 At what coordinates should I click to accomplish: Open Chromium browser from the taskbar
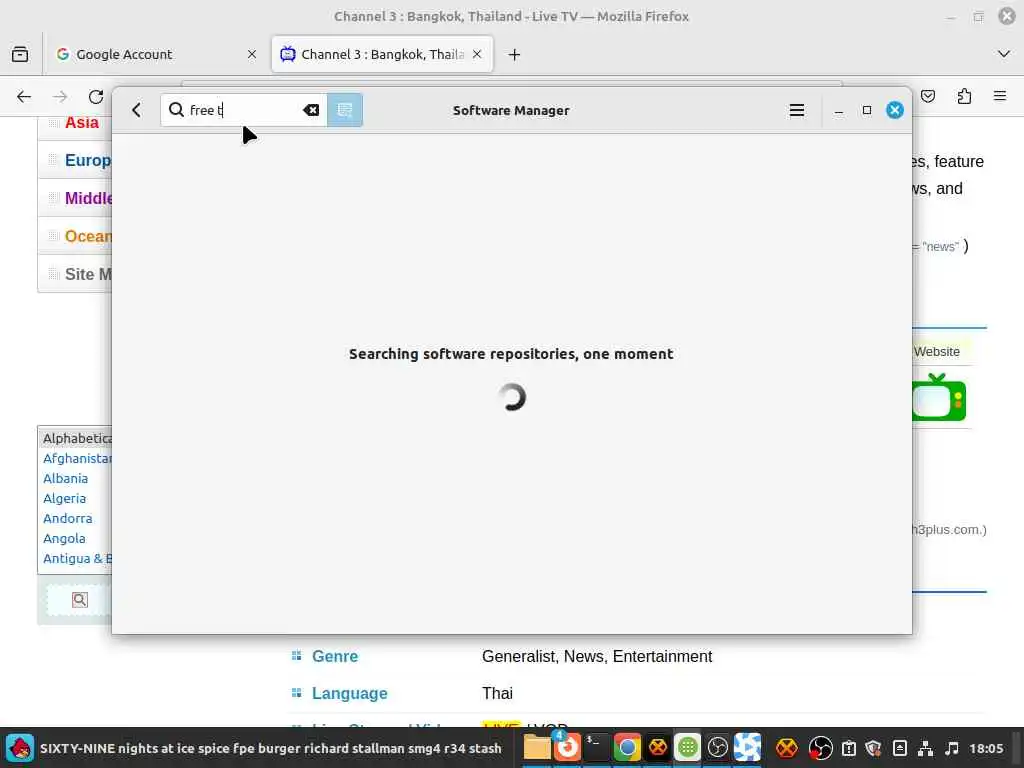pyautogui.click(x=627, y=748)
